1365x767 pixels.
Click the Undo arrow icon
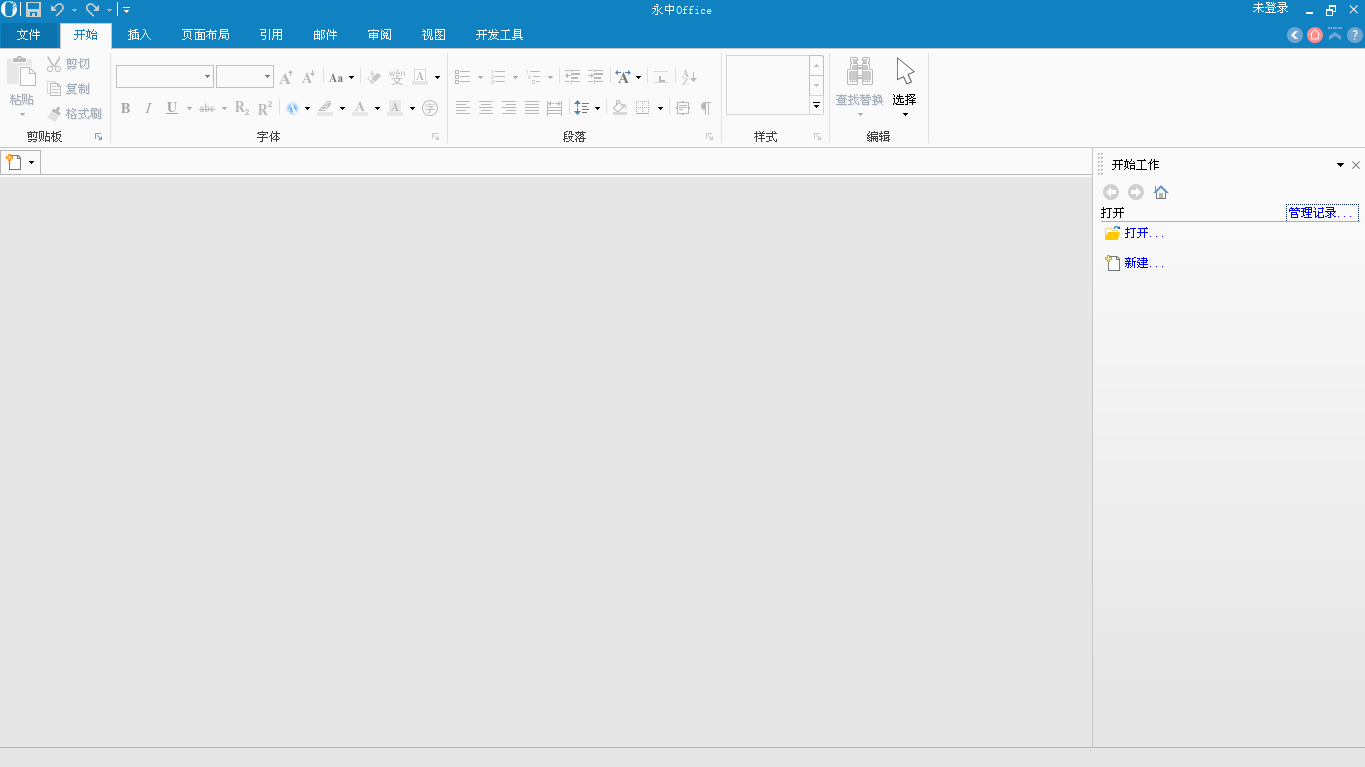(x=57, y=10)
